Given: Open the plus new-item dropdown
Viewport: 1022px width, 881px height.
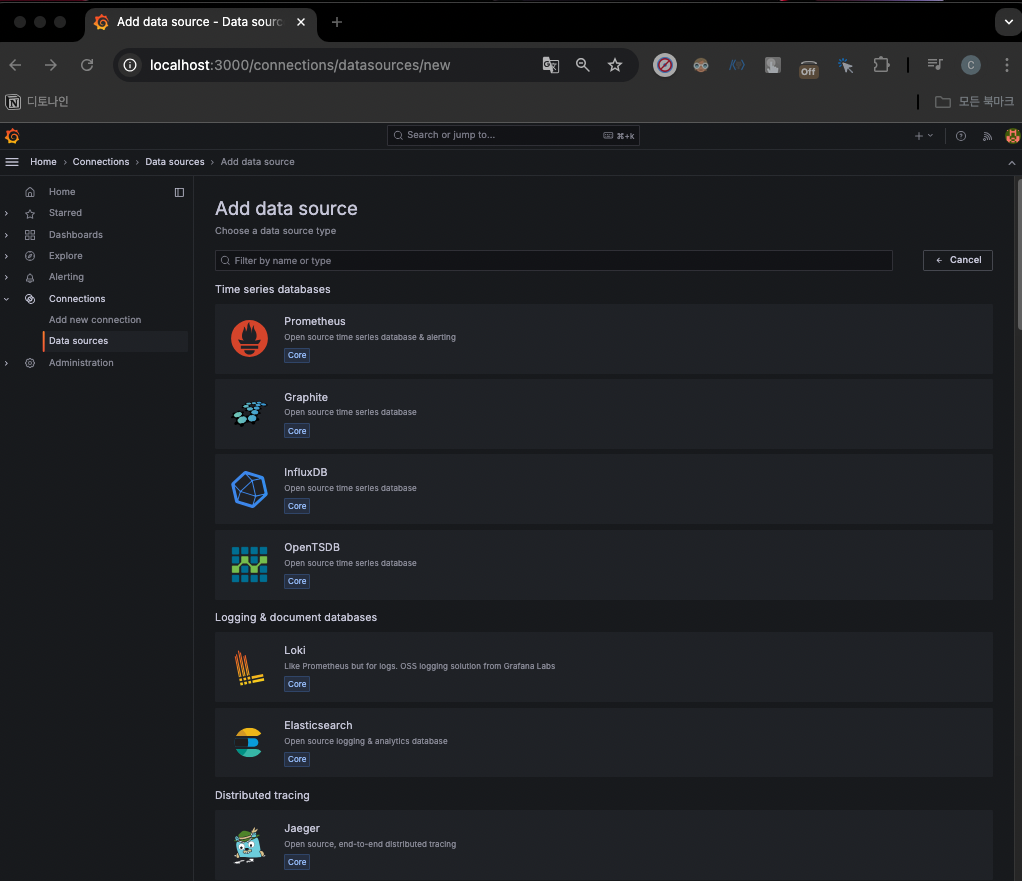Looking at the screenshot, I should (924, 136).
